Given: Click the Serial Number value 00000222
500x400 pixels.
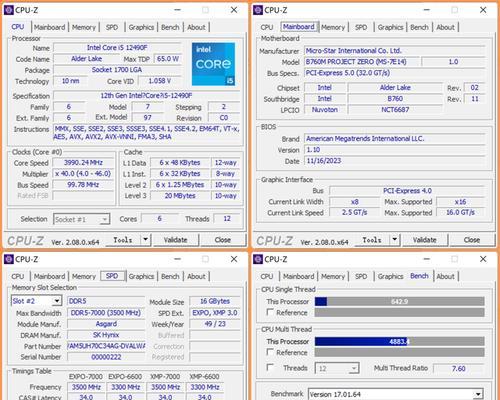Looking at the screenshot, I should pos(106,357).
